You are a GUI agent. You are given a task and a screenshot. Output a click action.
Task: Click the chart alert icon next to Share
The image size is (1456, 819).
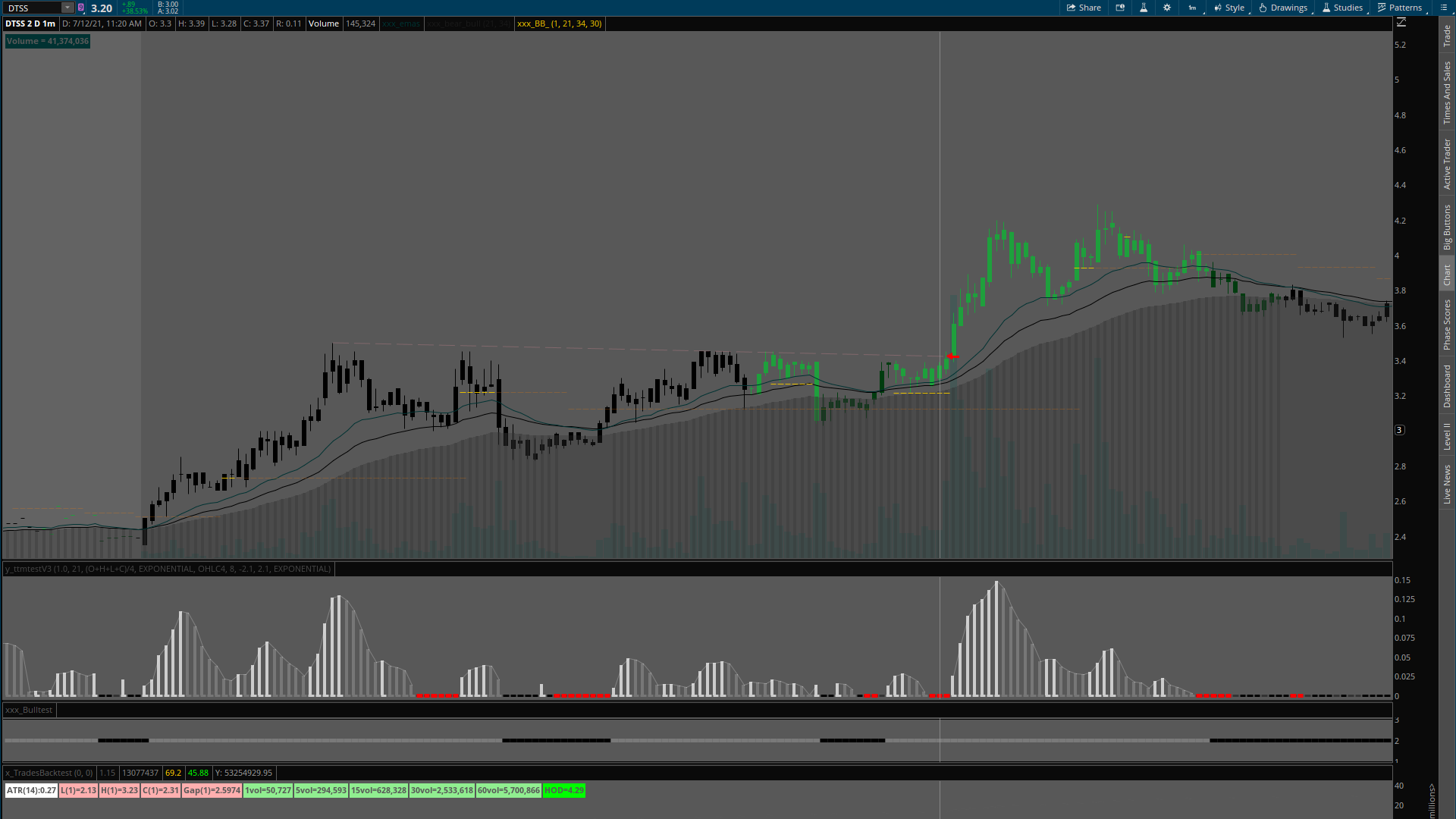(1120, 8)
